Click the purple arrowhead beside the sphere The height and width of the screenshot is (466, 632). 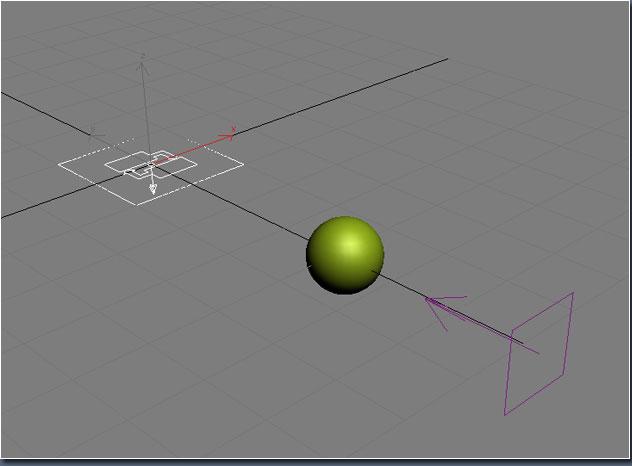[x=445, y=312]
